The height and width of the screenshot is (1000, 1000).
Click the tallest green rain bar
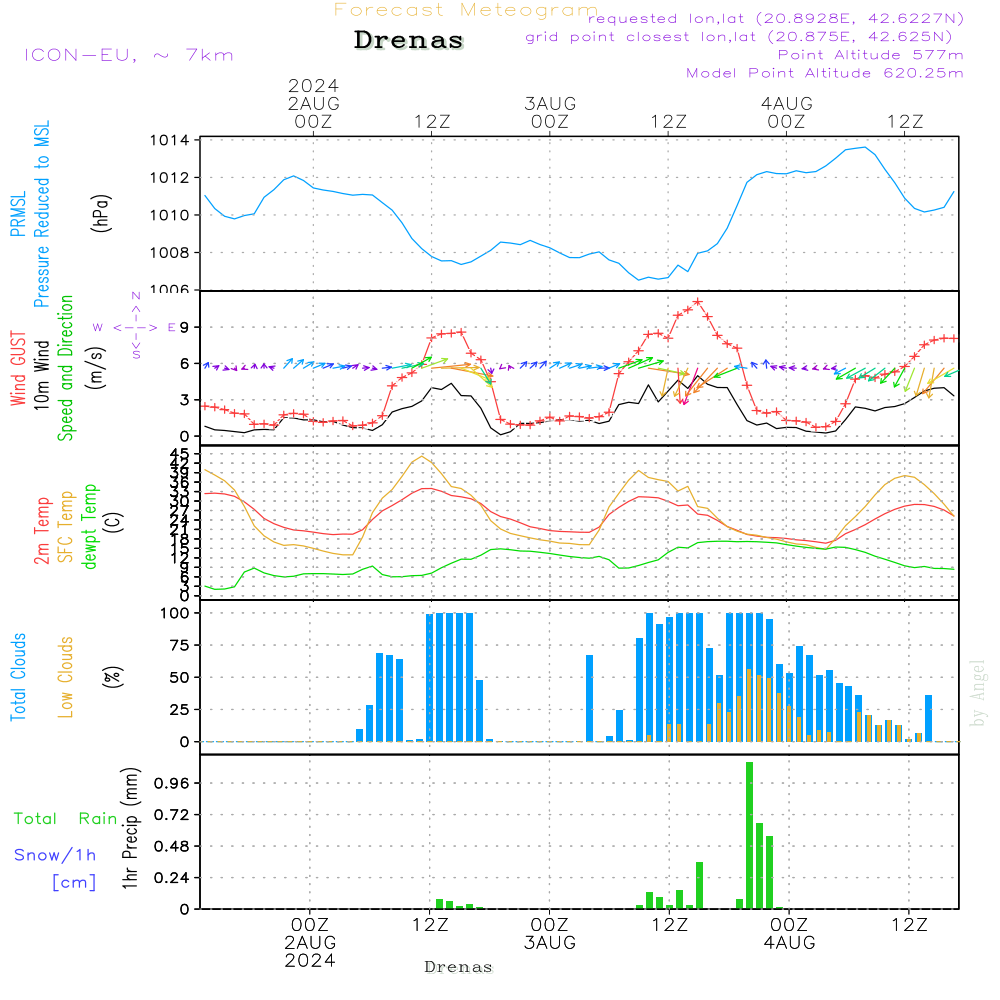point(749,835)
